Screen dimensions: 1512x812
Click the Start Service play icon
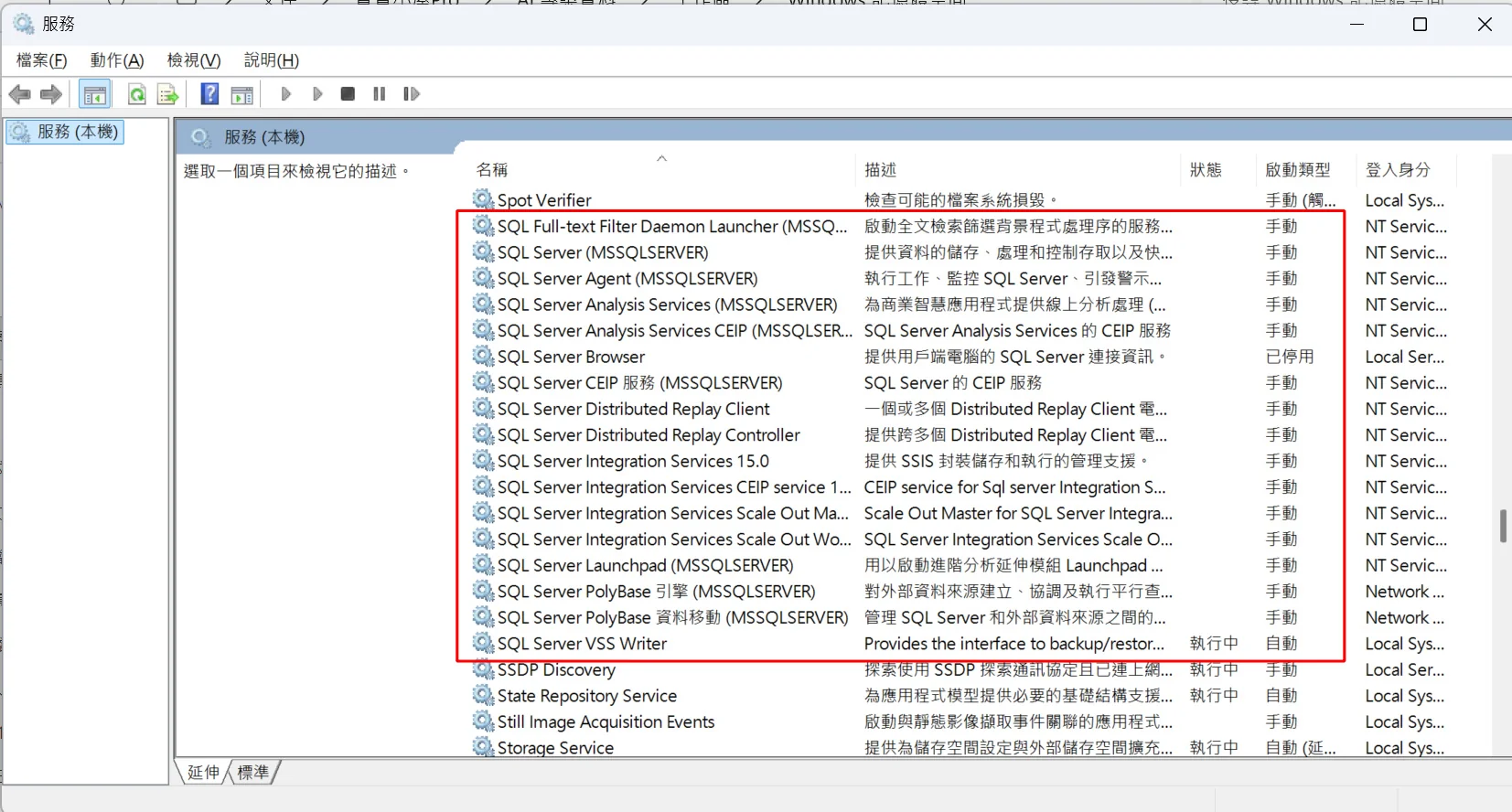pos(286,93)
